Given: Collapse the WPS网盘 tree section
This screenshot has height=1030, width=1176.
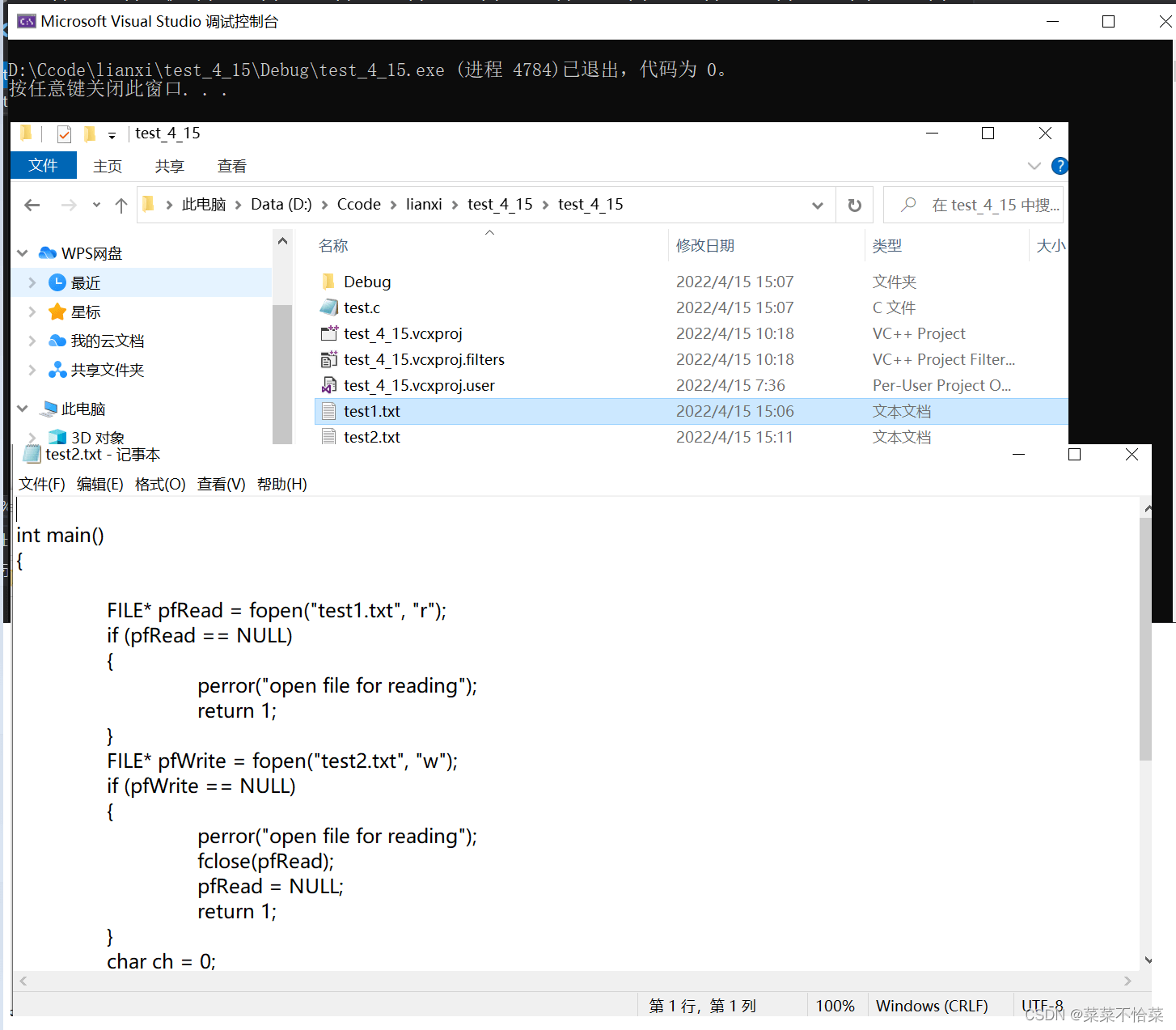Looking at the screenshot, I should 23,253.
